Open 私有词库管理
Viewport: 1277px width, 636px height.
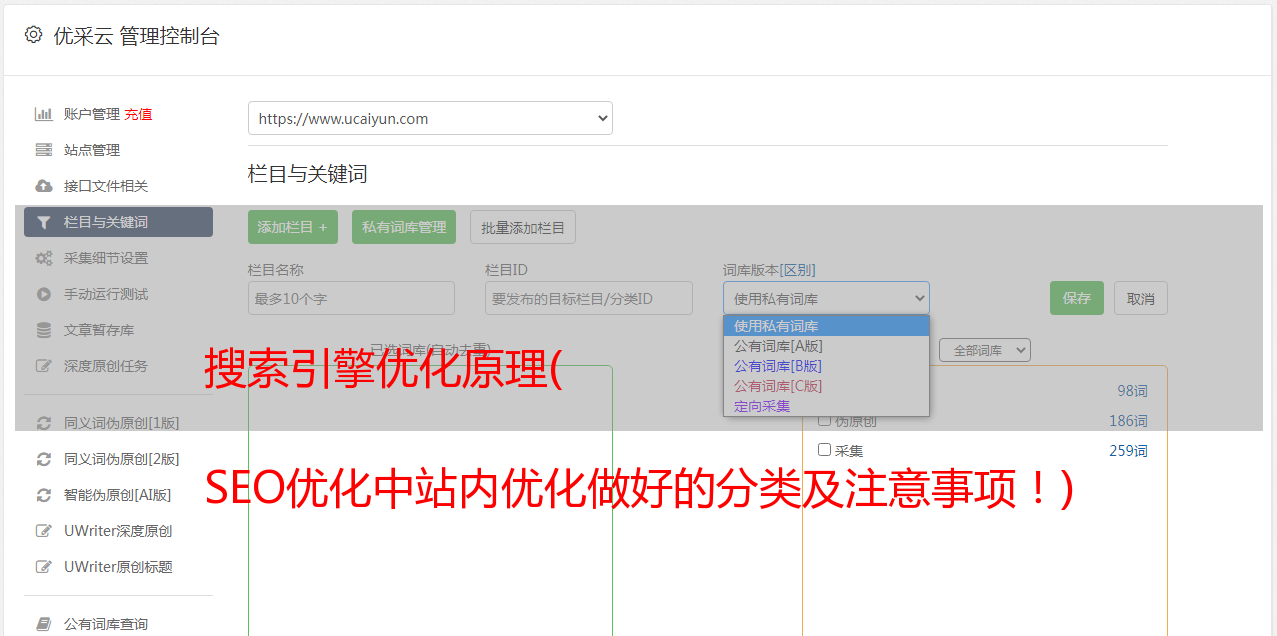tap(404, 227)
